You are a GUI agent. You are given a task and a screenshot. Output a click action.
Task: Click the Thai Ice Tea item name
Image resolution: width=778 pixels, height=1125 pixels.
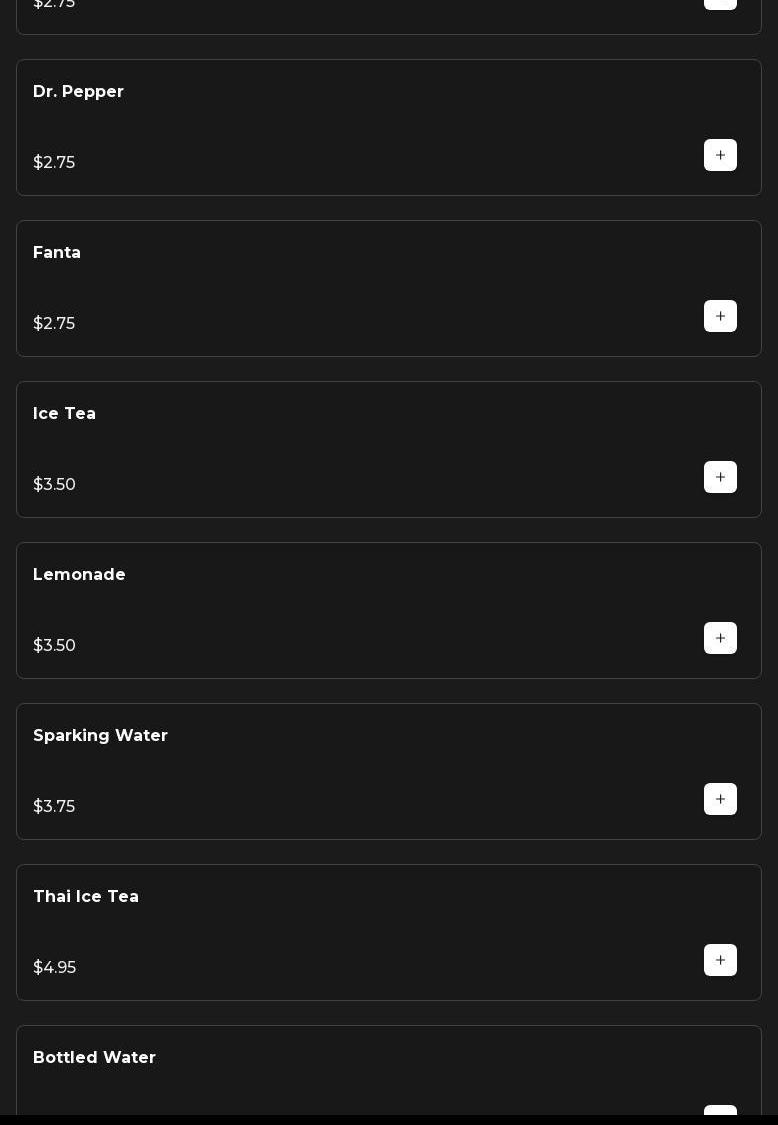click(86, 897)
